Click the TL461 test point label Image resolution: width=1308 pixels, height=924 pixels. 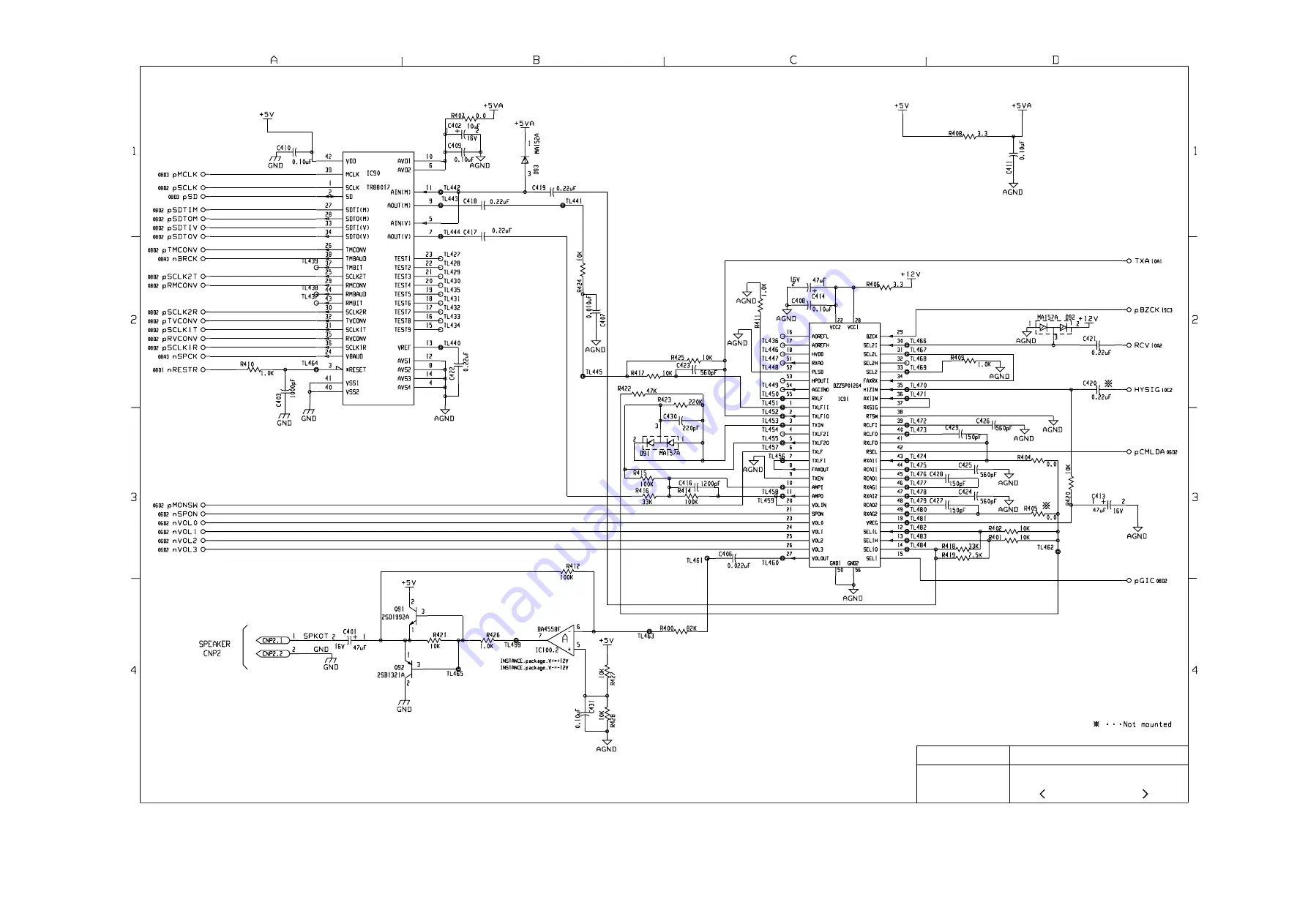[x=694, y=560]
